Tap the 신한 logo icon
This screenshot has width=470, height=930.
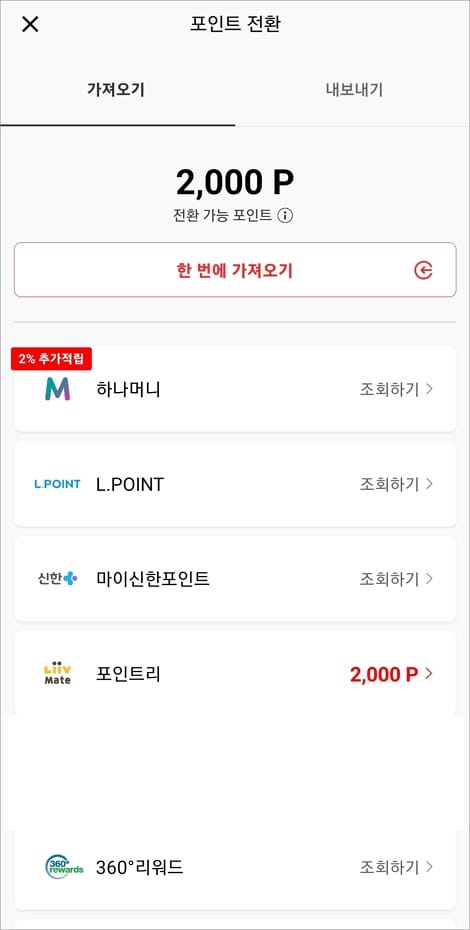(58, 578)
